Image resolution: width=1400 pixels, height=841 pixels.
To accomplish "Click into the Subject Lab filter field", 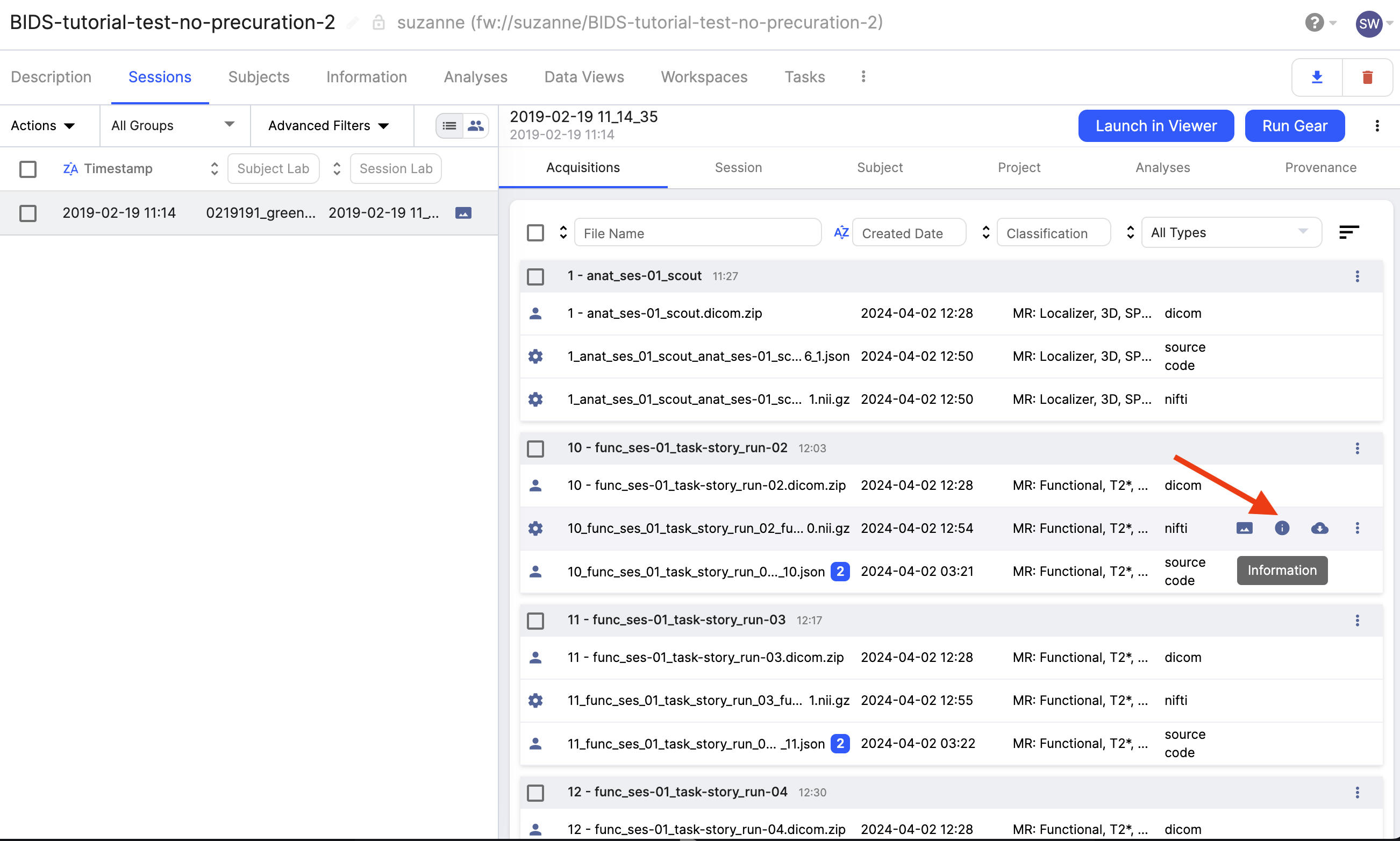I will [273, 169].
